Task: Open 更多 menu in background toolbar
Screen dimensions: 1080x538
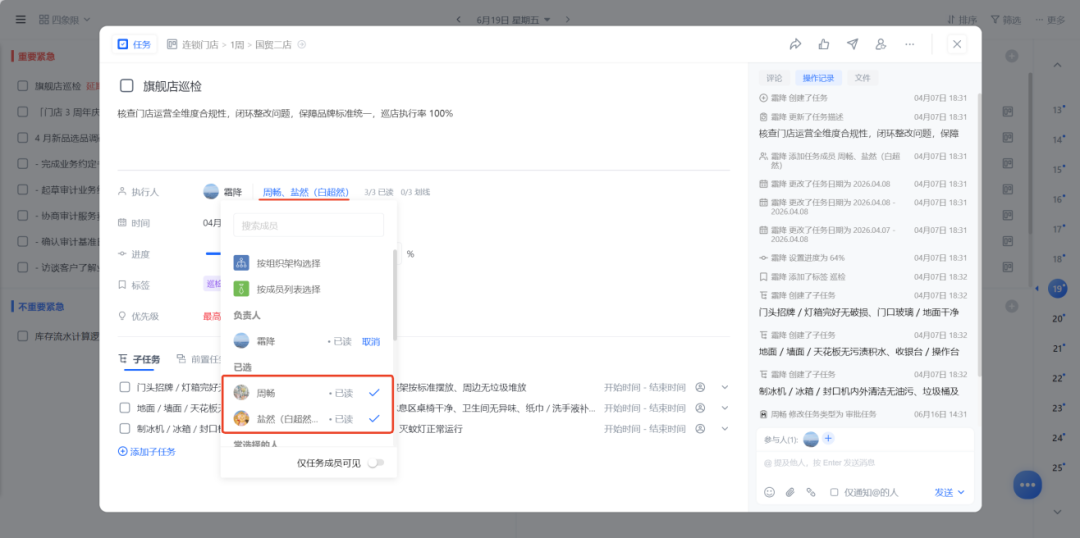Action: tap(1050, 19)
